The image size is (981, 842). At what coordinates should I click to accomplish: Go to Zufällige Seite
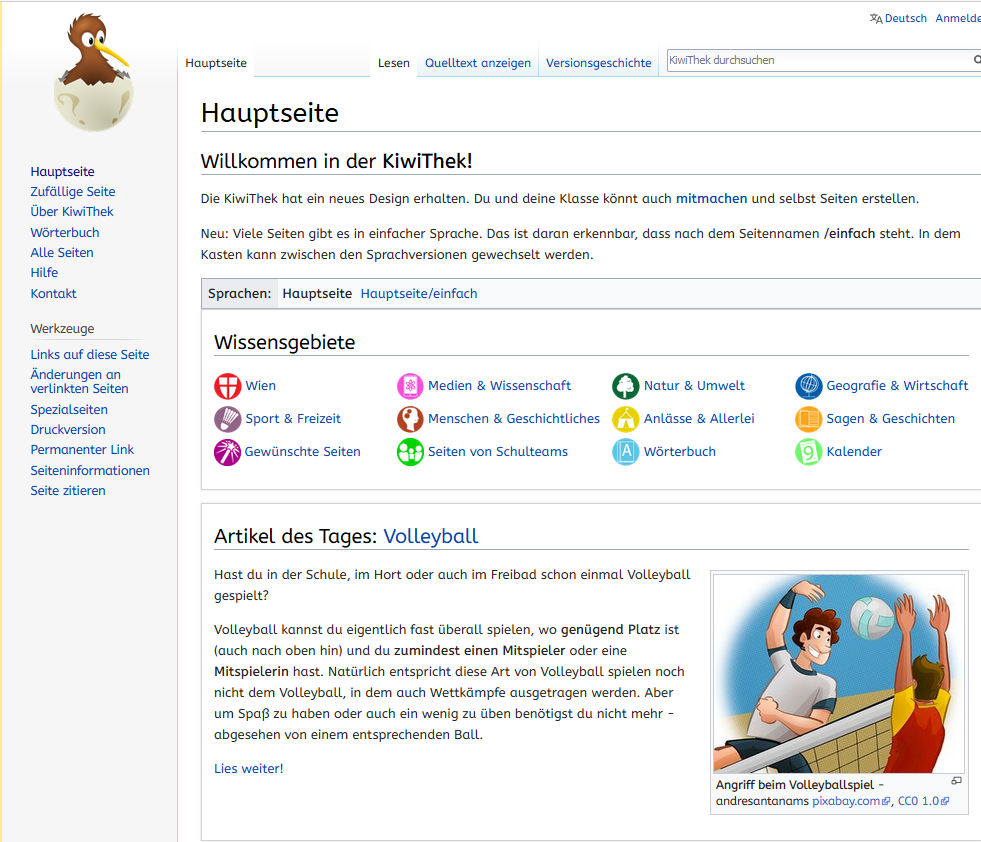tap(73, 191)
